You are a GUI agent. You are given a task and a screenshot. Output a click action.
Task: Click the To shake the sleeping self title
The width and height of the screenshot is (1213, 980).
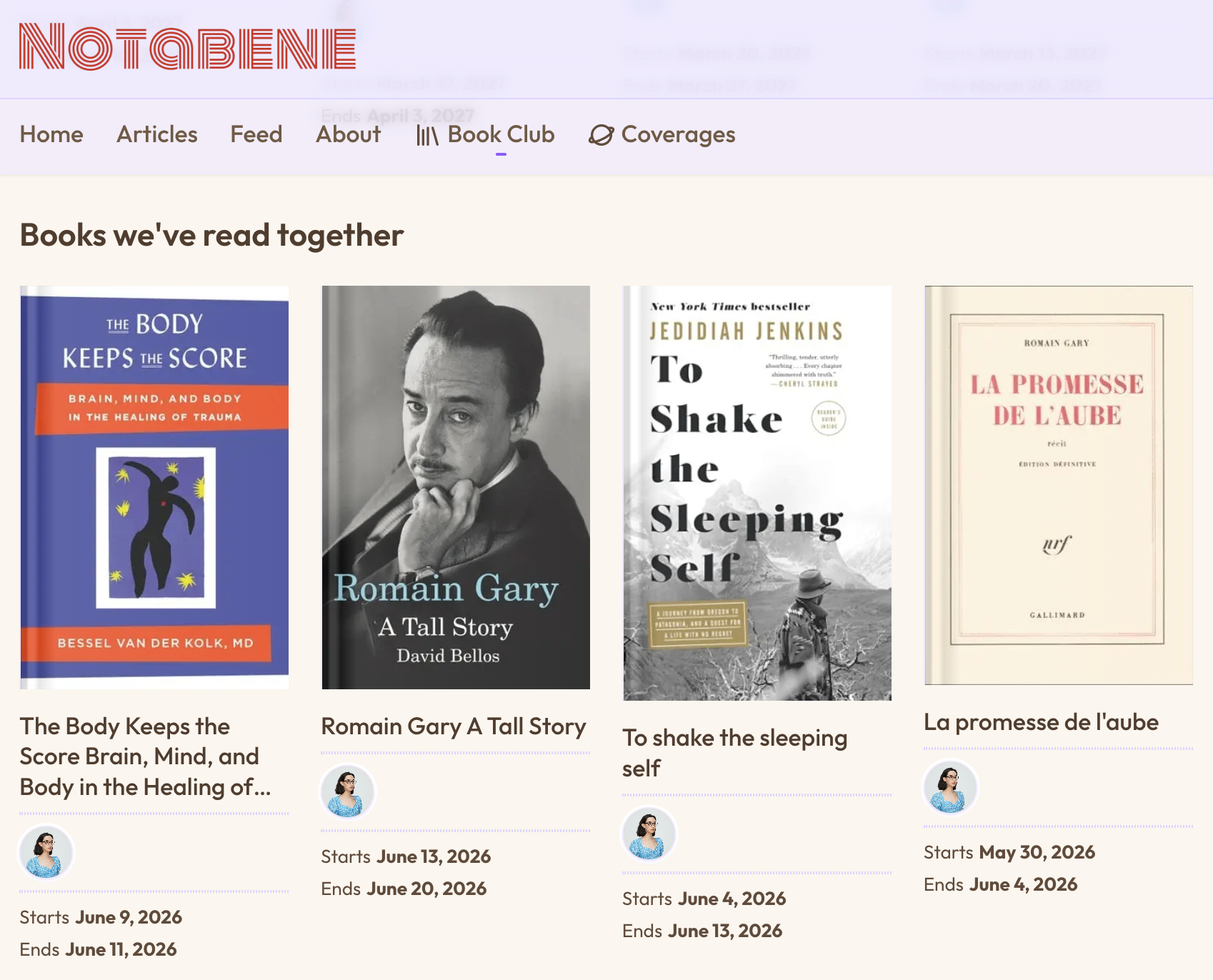point(735,753)
